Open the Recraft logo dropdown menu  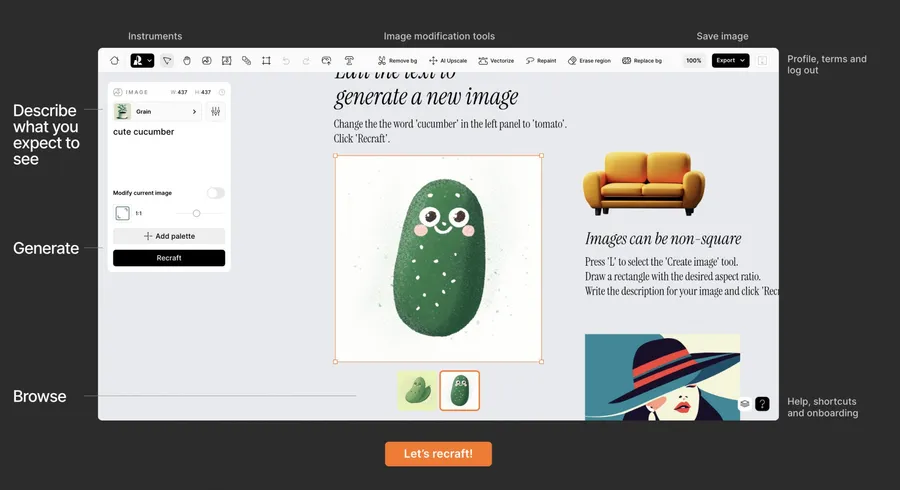click(x=142, y=60)
